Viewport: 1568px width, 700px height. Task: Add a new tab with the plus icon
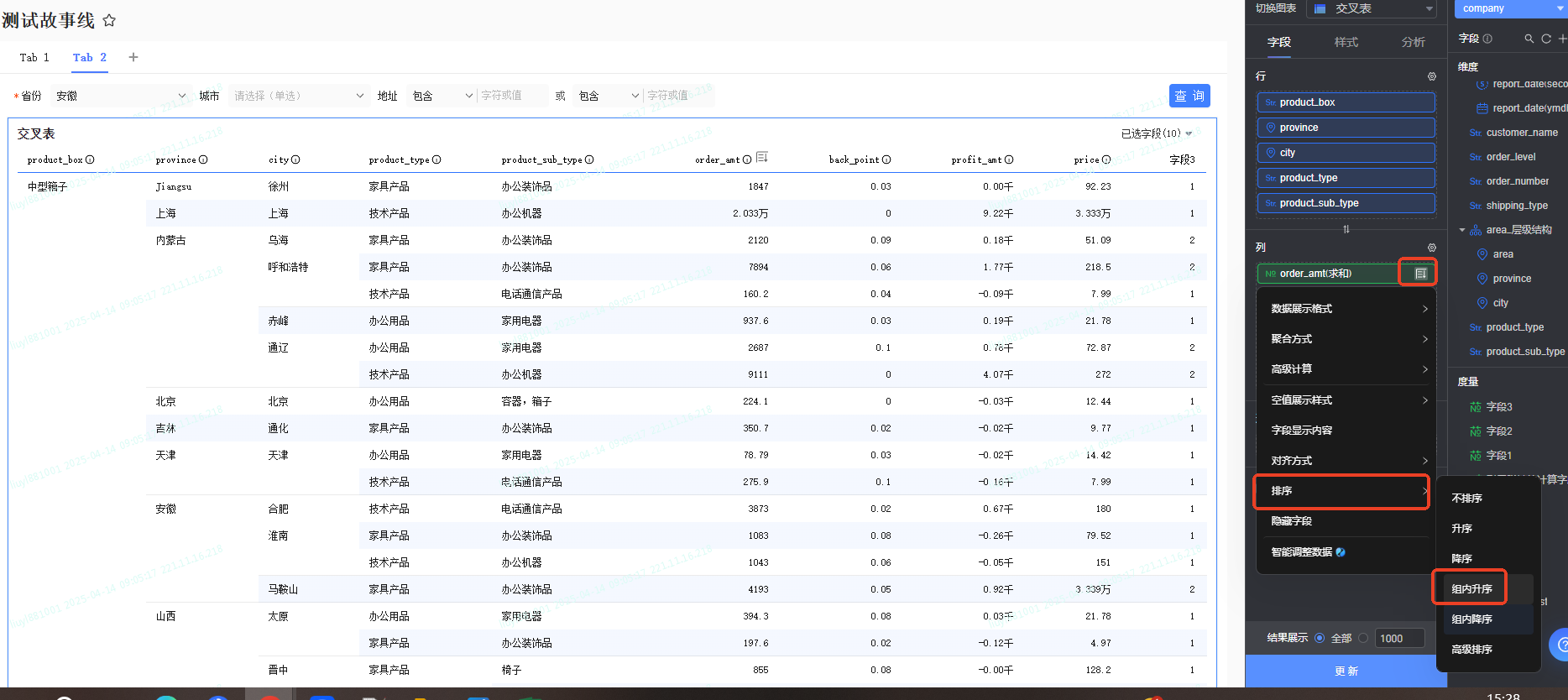coord(133,57)
